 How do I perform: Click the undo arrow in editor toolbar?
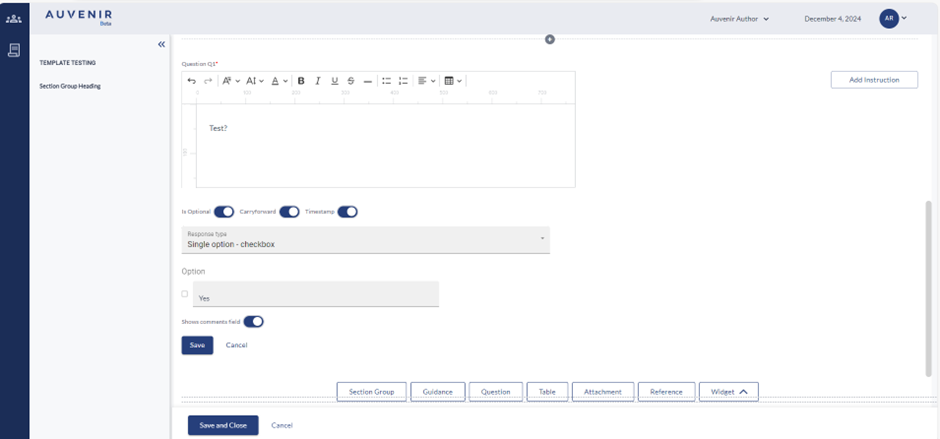click(x=192, y=81)
